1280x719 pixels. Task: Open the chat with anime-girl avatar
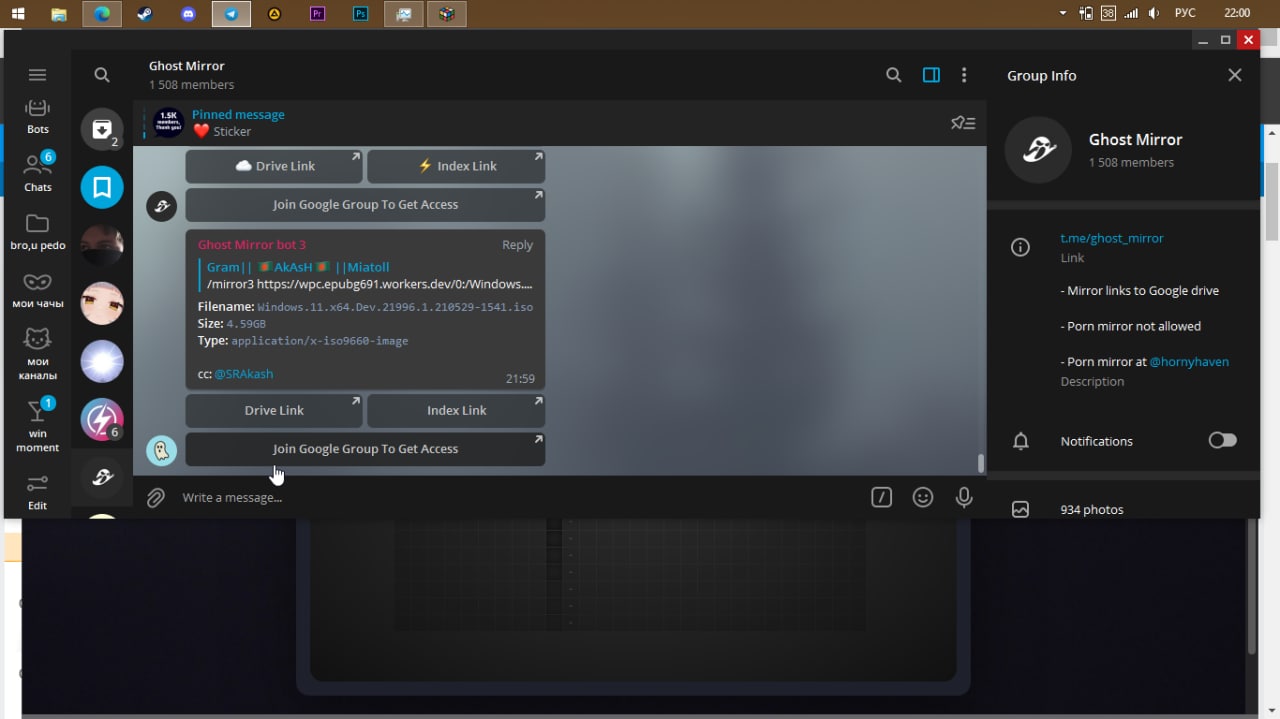(102, 303)
